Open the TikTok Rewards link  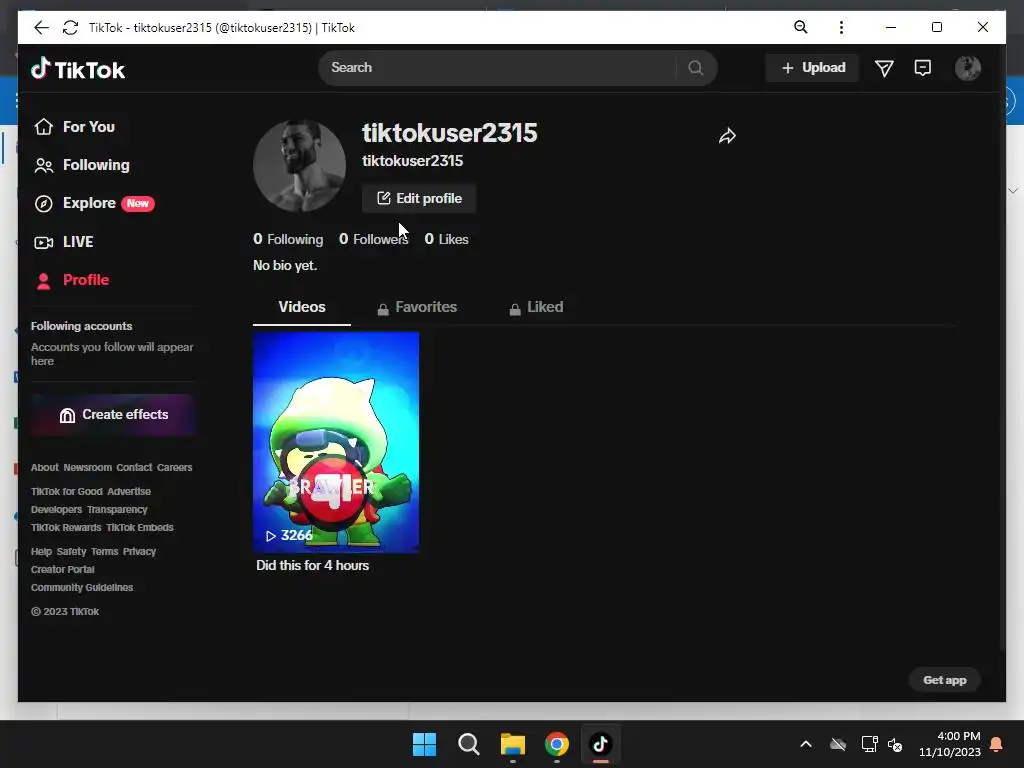[66, 528]
